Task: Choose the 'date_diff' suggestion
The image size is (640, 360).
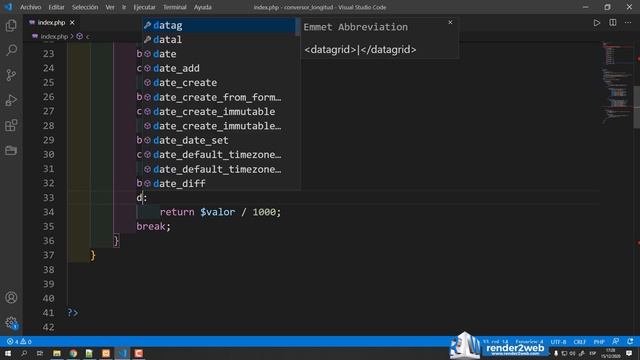Action: pos(218,183)
